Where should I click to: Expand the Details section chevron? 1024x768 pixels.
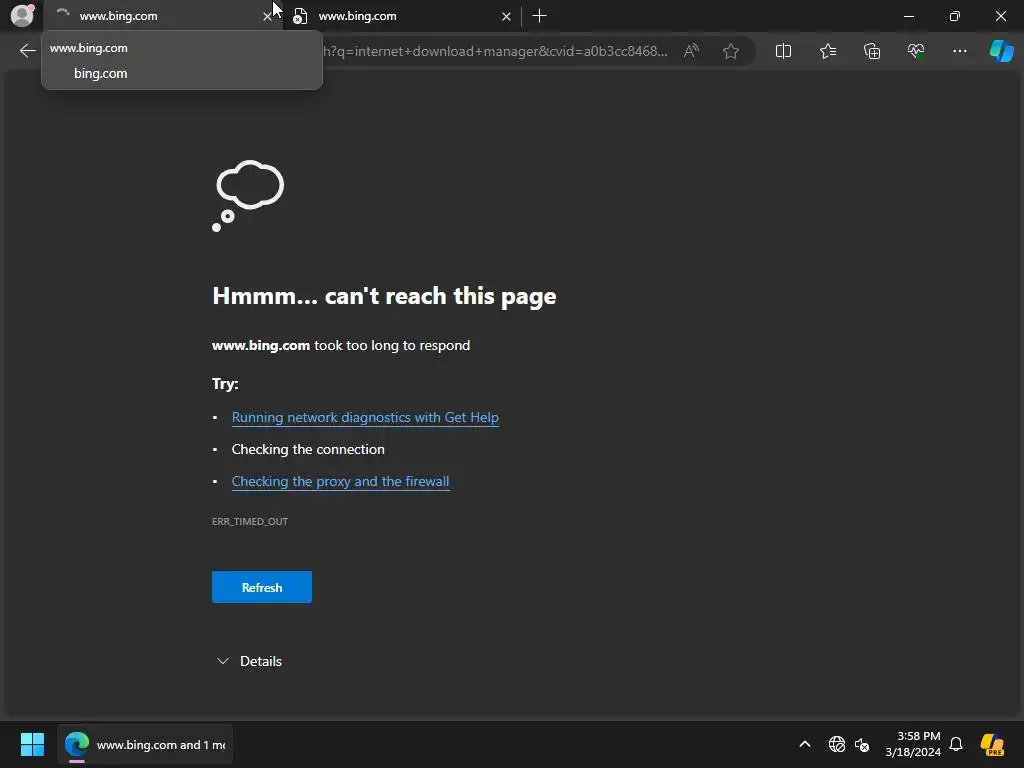click(x=223, y=661)
